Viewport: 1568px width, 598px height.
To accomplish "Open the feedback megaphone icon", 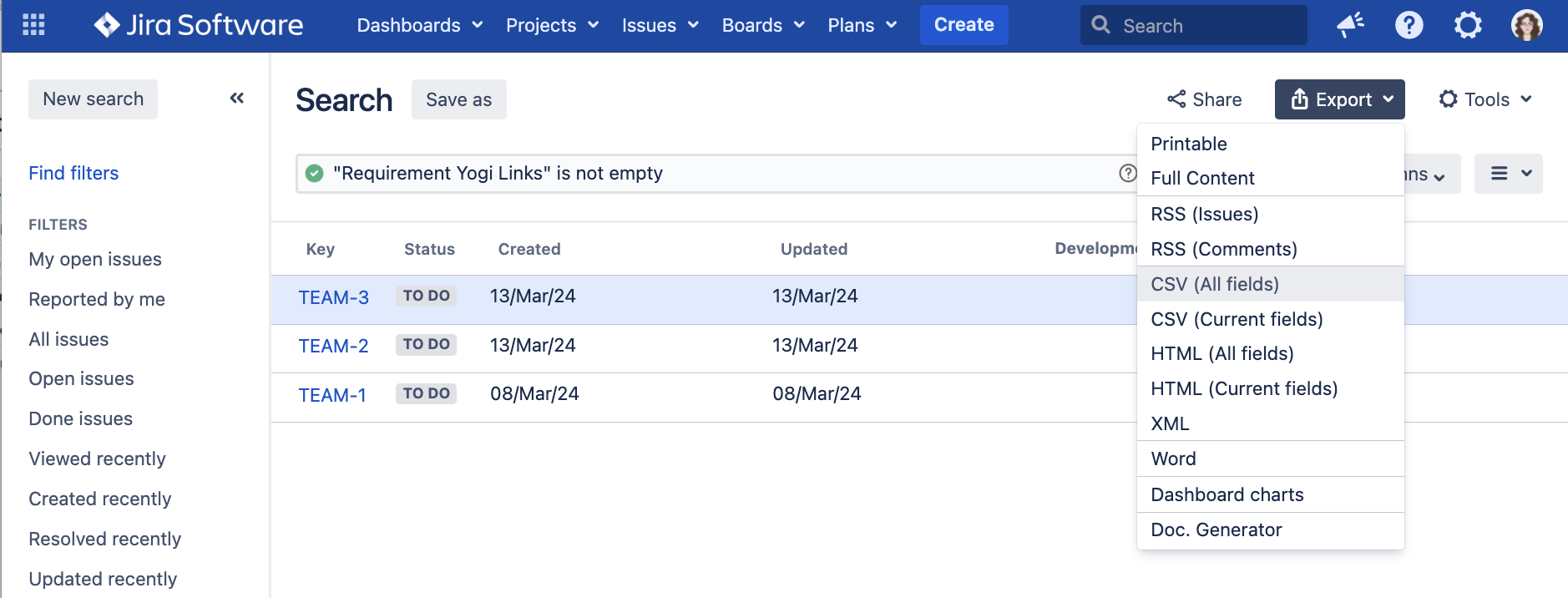I will pyautogui.click(x=1350, y=25).
